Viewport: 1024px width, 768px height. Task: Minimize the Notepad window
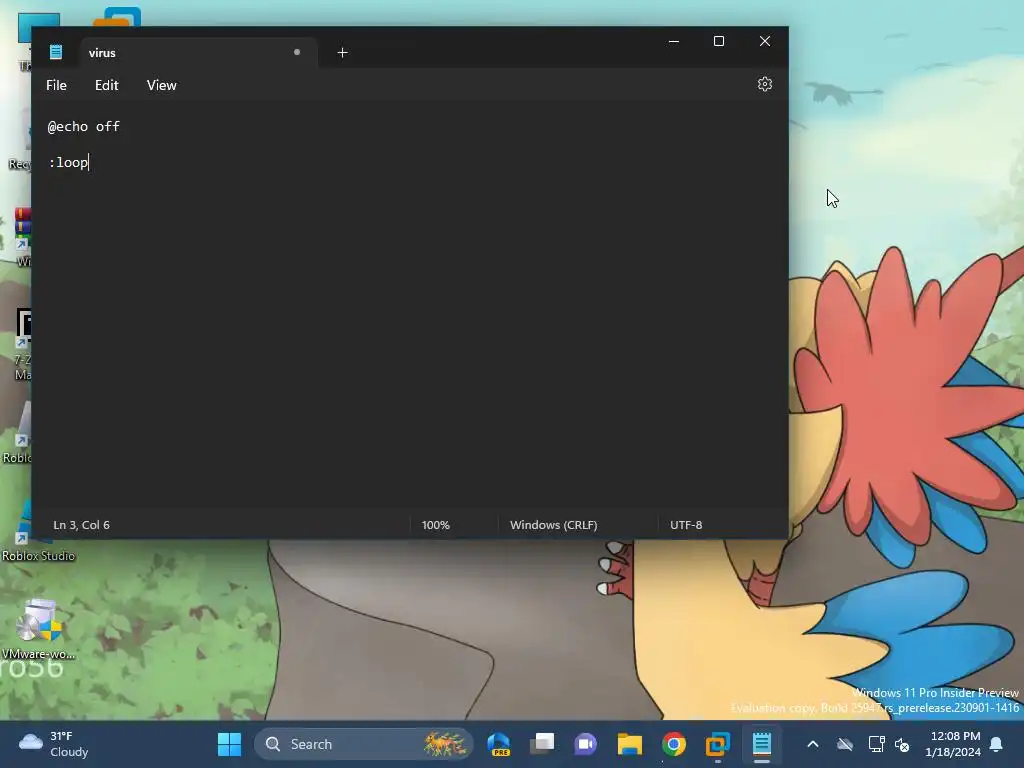[x=674, y=41]
